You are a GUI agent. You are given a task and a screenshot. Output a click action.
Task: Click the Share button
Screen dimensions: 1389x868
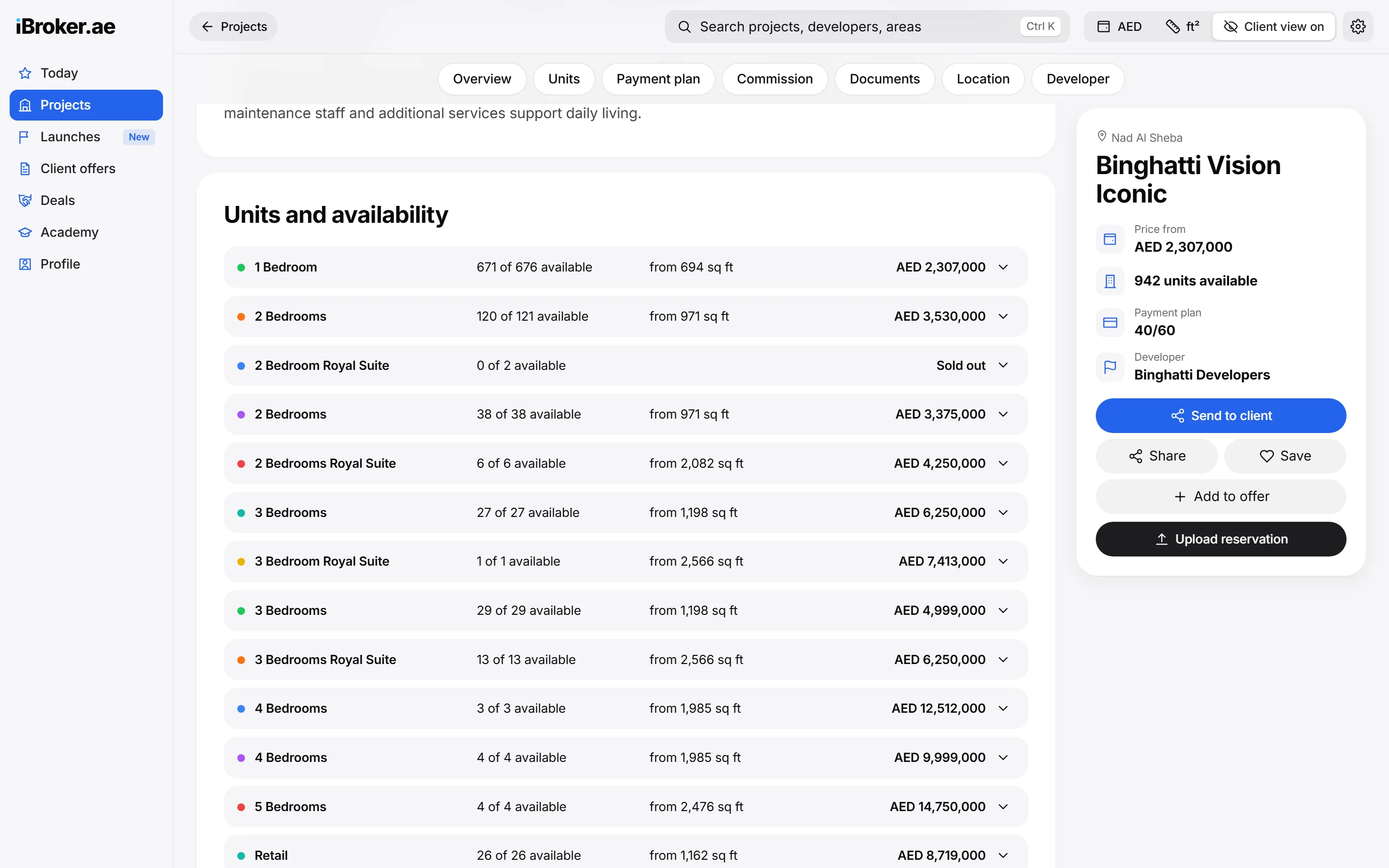coord(1156,456)
